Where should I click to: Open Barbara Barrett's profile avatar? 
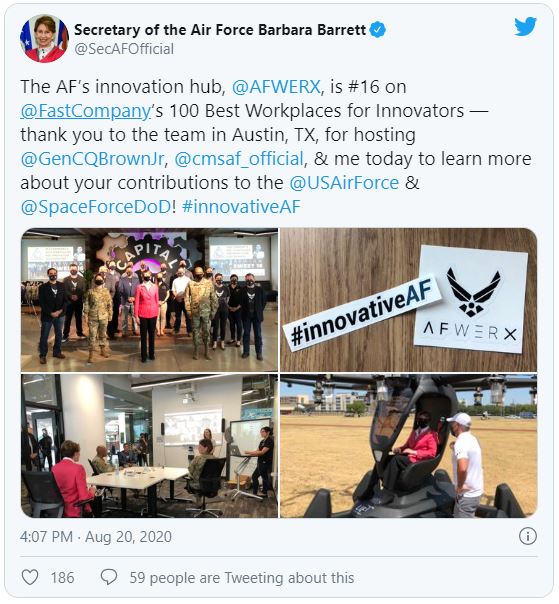point(44,39)
